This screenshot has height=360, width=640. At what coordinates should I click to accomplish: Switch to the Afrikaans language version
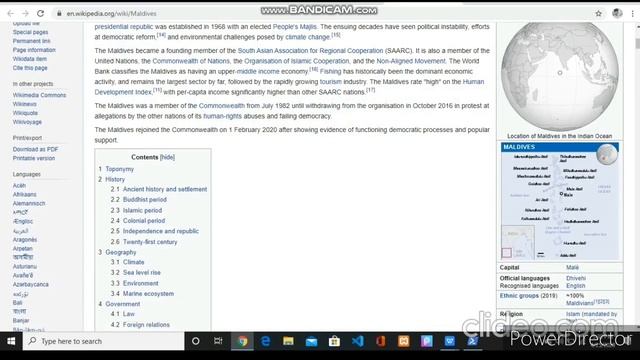click(x=24, y=194)
